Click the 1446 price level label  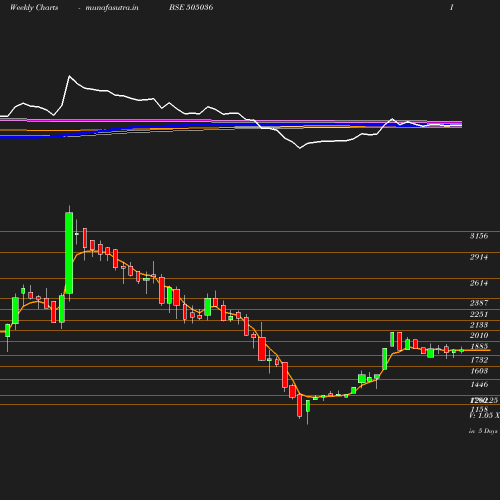coord(479,385)
